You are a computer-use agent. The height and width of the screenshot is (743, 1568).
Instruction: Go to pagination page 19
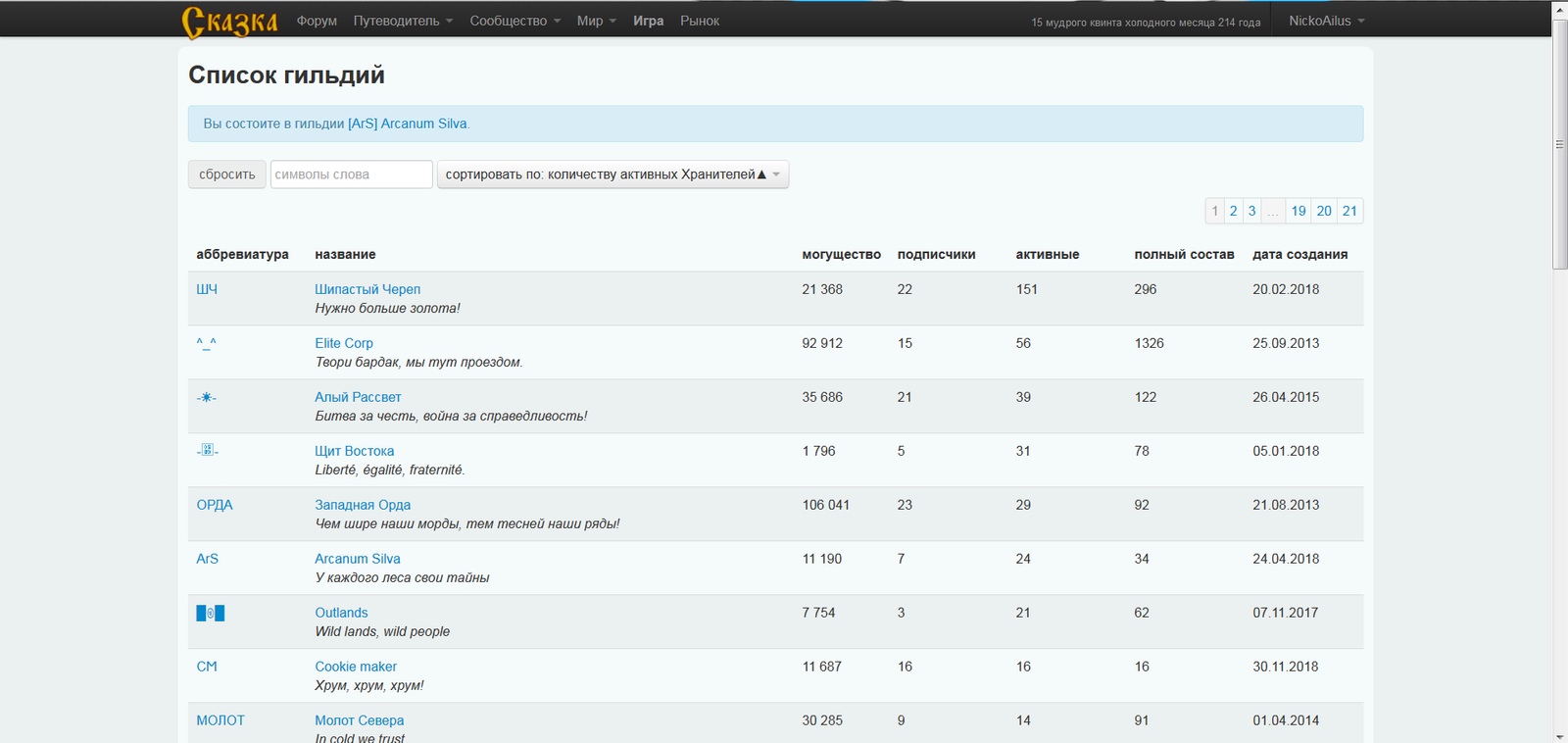coord(1298,211)
